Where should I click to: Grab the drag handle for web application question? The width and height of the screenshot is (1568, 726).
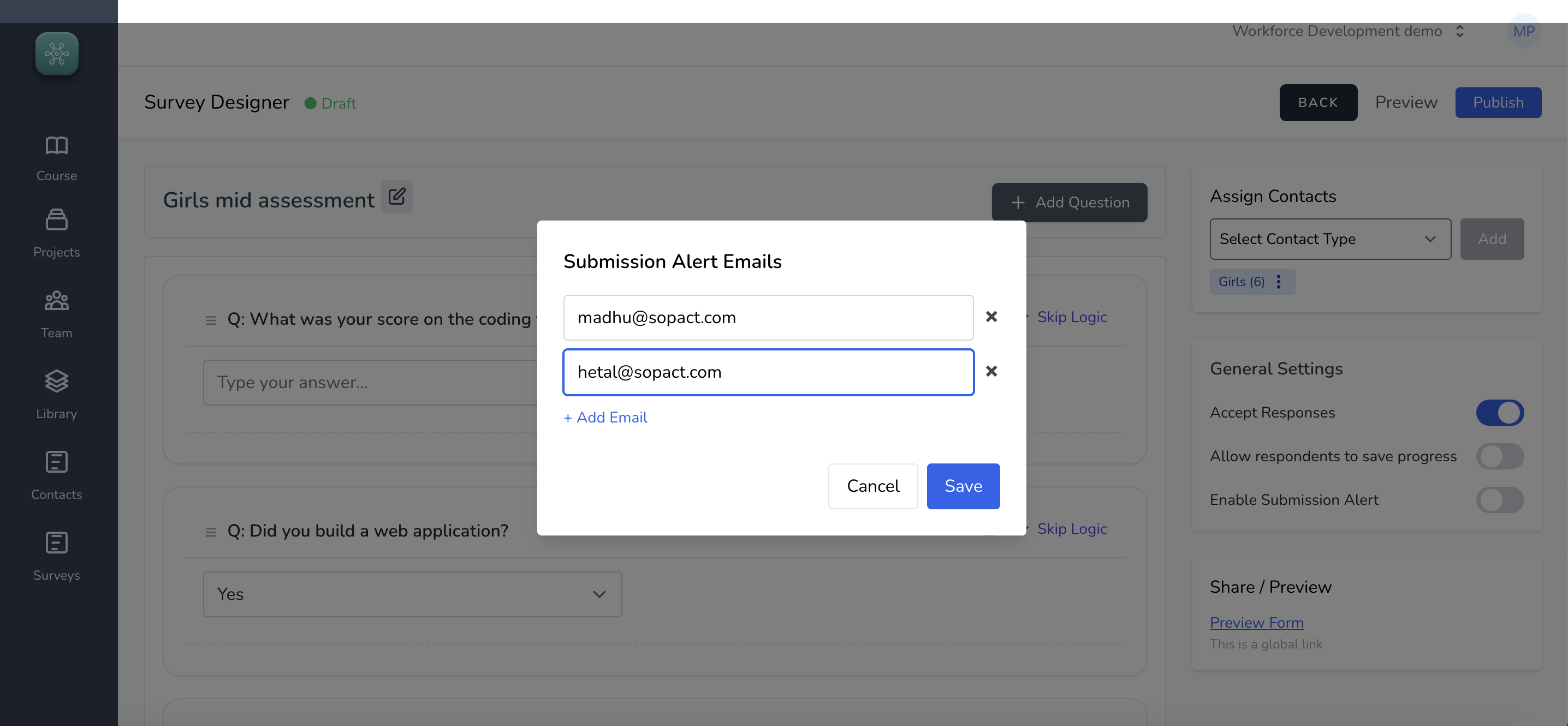pos(211,531)
